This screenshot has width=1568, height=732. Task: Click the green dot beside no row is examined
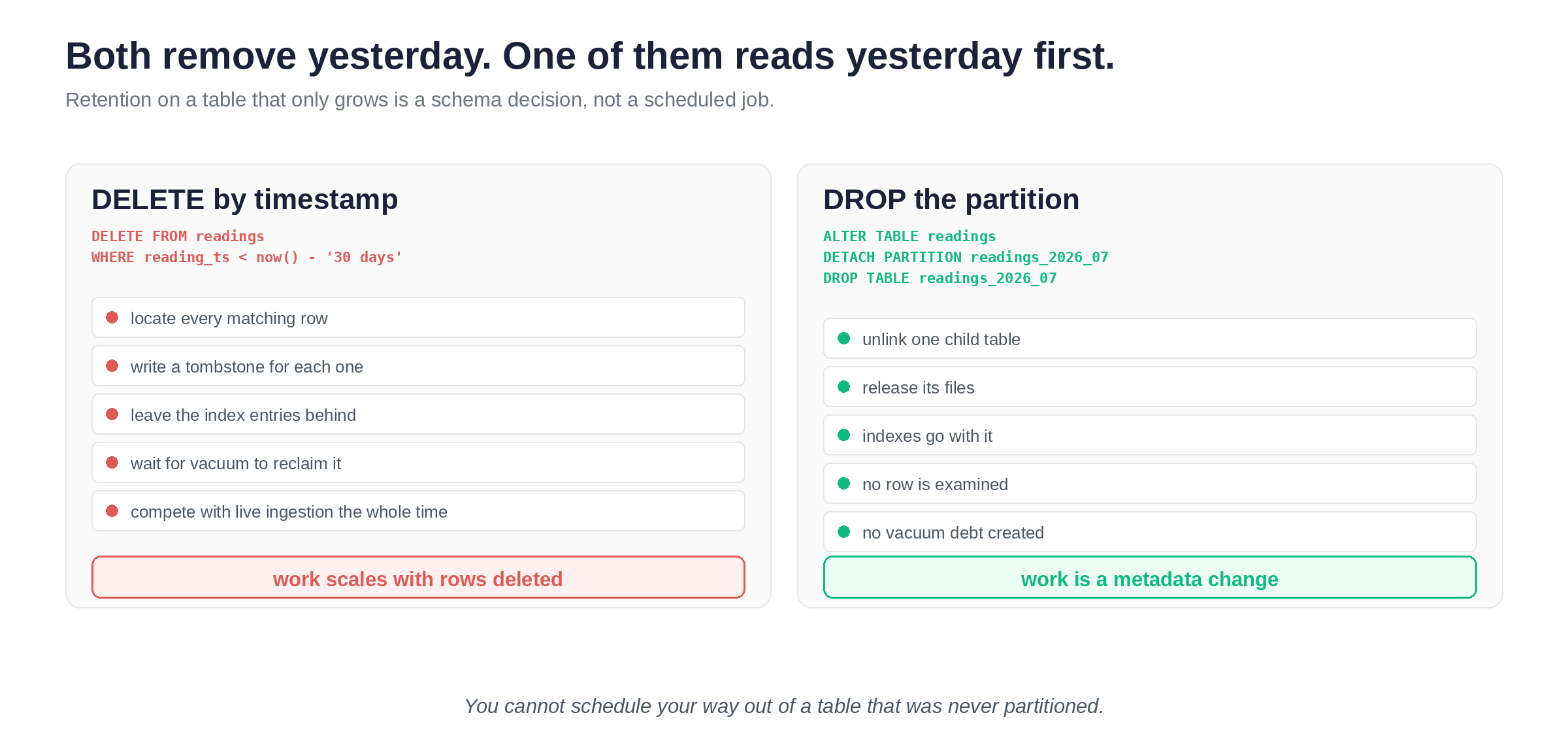point(844,484)
